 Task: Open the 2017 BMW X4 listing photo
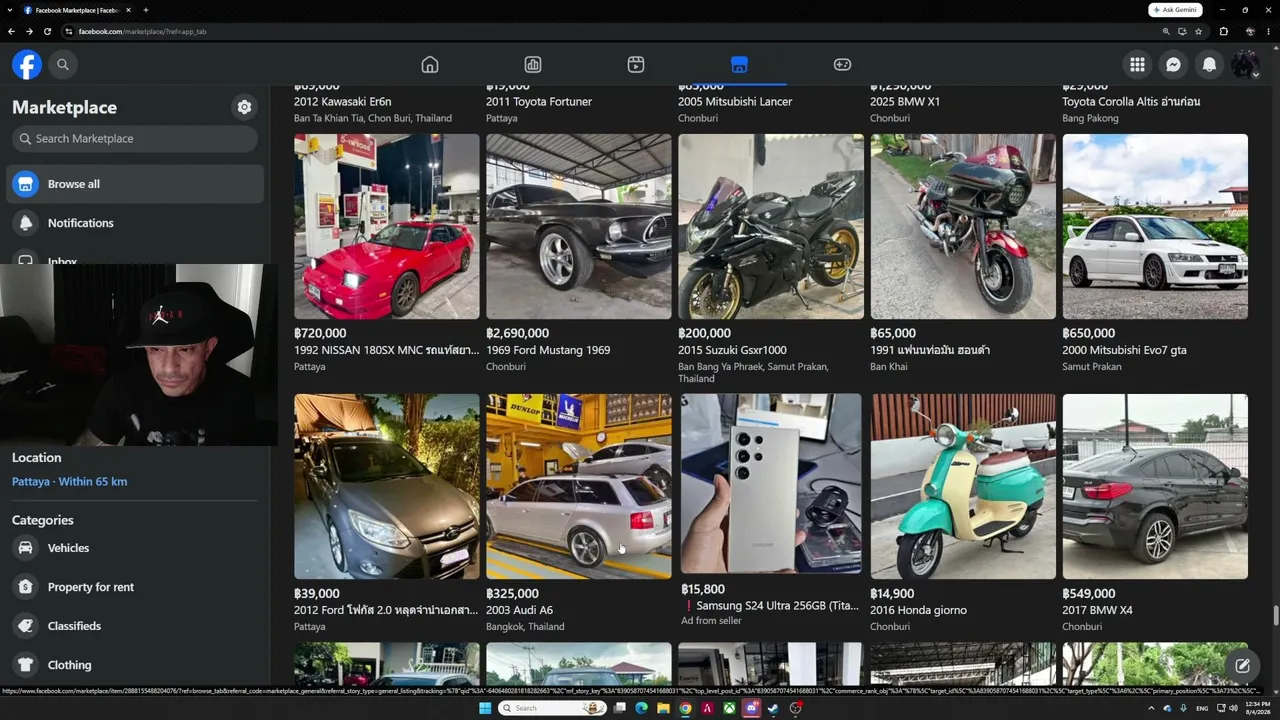[x=1155, y=487]
